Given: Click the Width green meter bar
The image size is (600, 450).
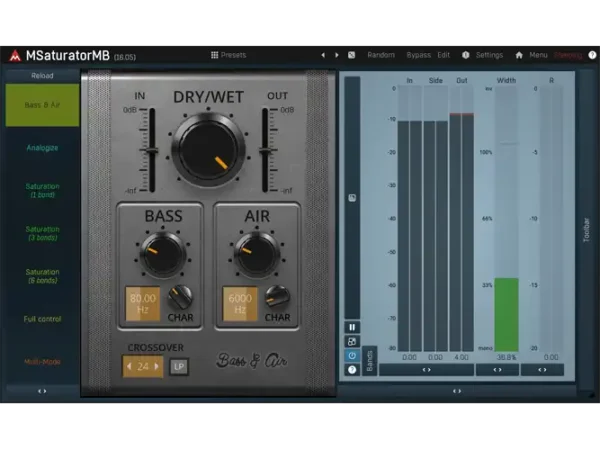Looking at the screenshot, I should 507,315.
